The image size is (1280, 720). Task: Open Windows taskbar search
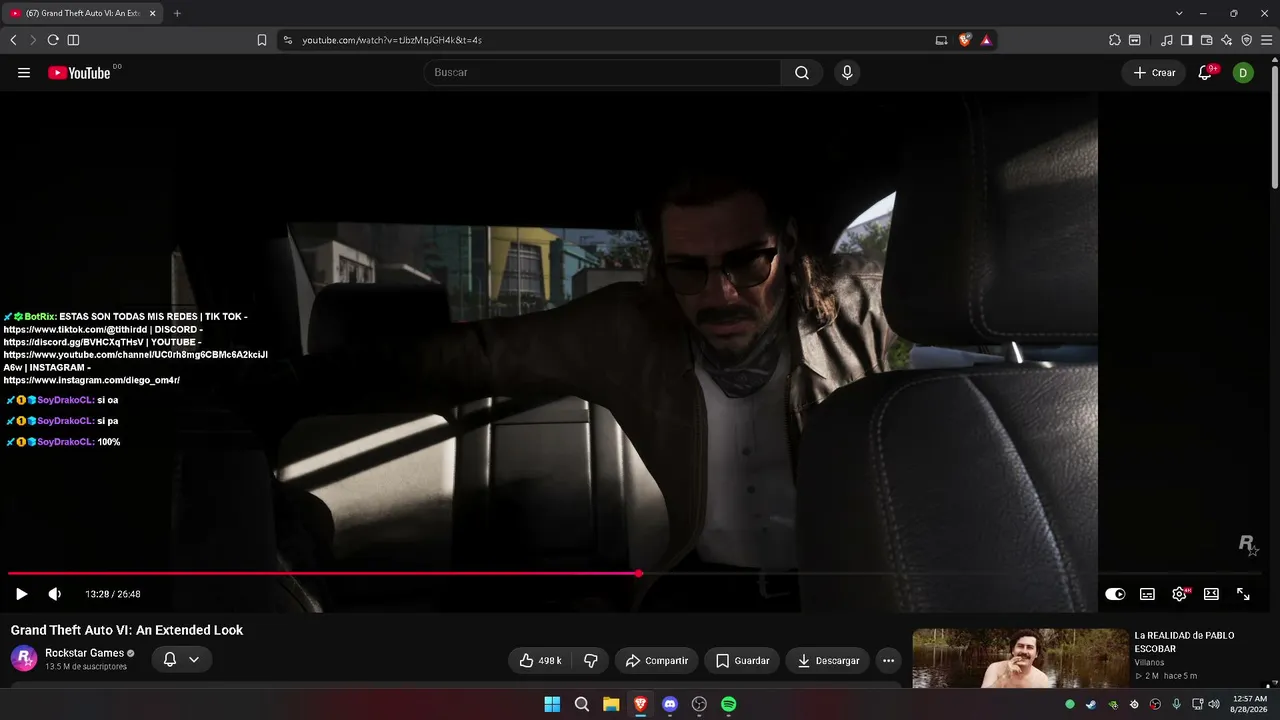click(x=582, y=704)
